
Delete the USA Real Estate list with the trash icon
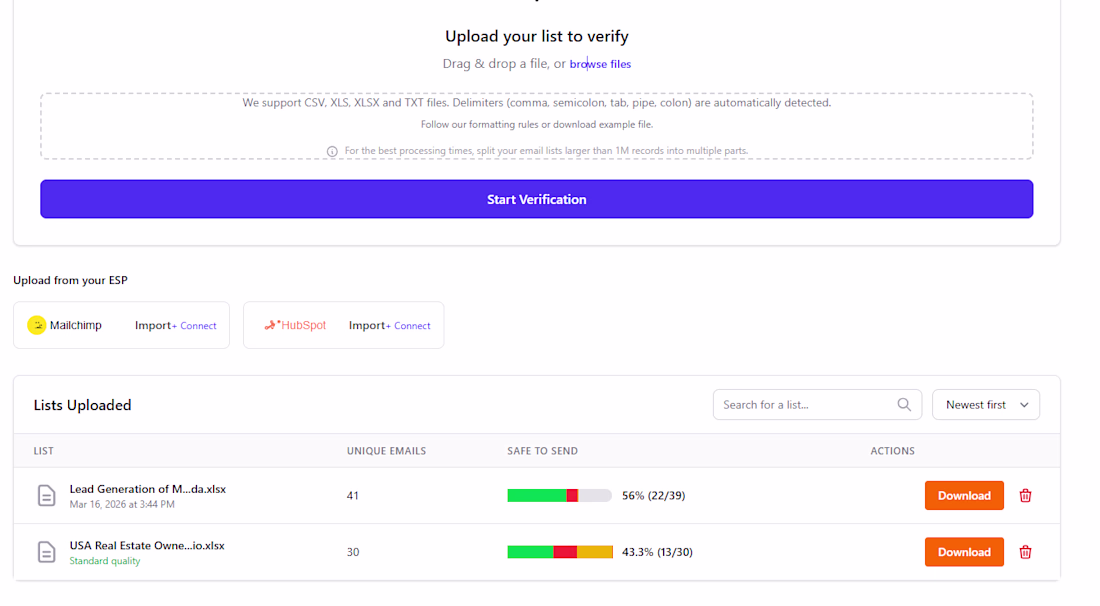(x=1025, y=552)
